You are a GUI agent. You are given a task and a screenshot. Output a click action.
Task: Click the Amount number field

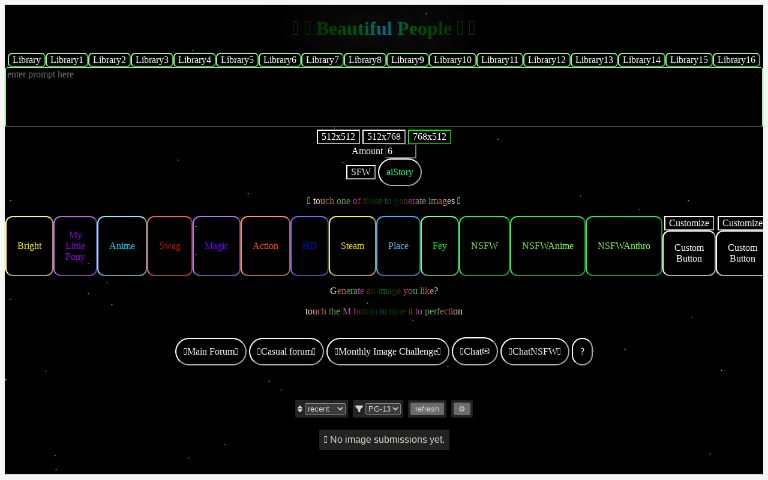[400, 151]
